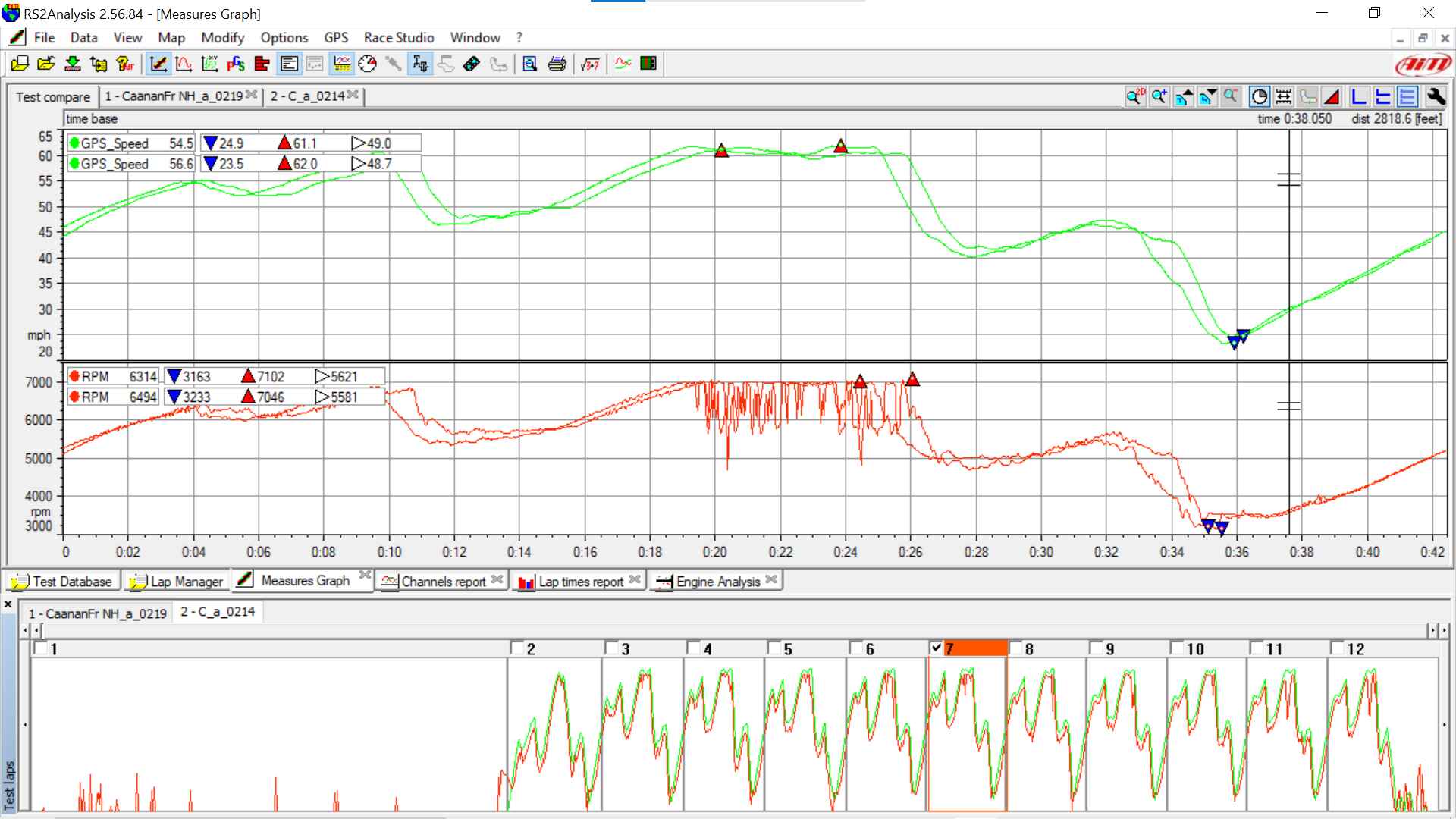Enable the lap 12 checkbox
The width and height of the screenshot is (1456, 819).
click(1338, 648)
